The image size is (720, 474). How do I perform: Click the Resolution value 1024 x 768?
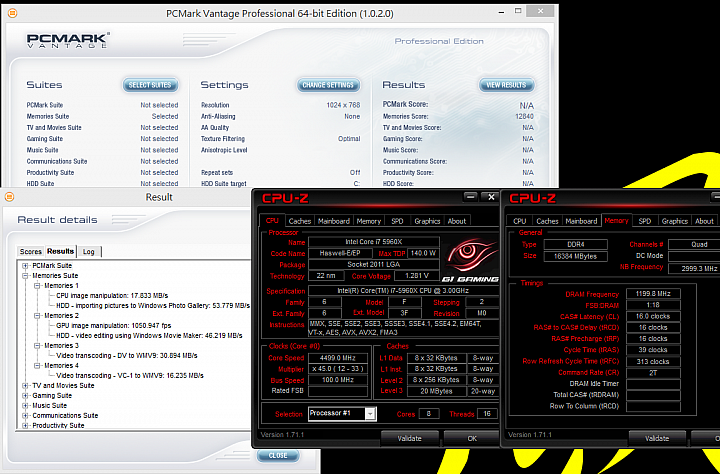[343, 105]
